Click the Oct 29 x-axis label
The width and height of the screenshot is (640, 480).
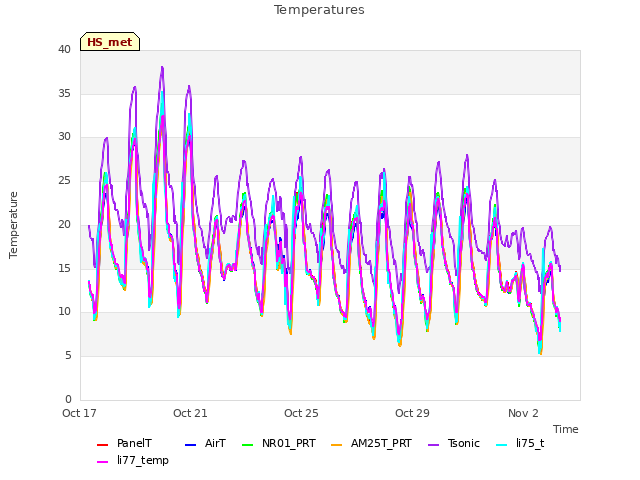click(412, 413)
